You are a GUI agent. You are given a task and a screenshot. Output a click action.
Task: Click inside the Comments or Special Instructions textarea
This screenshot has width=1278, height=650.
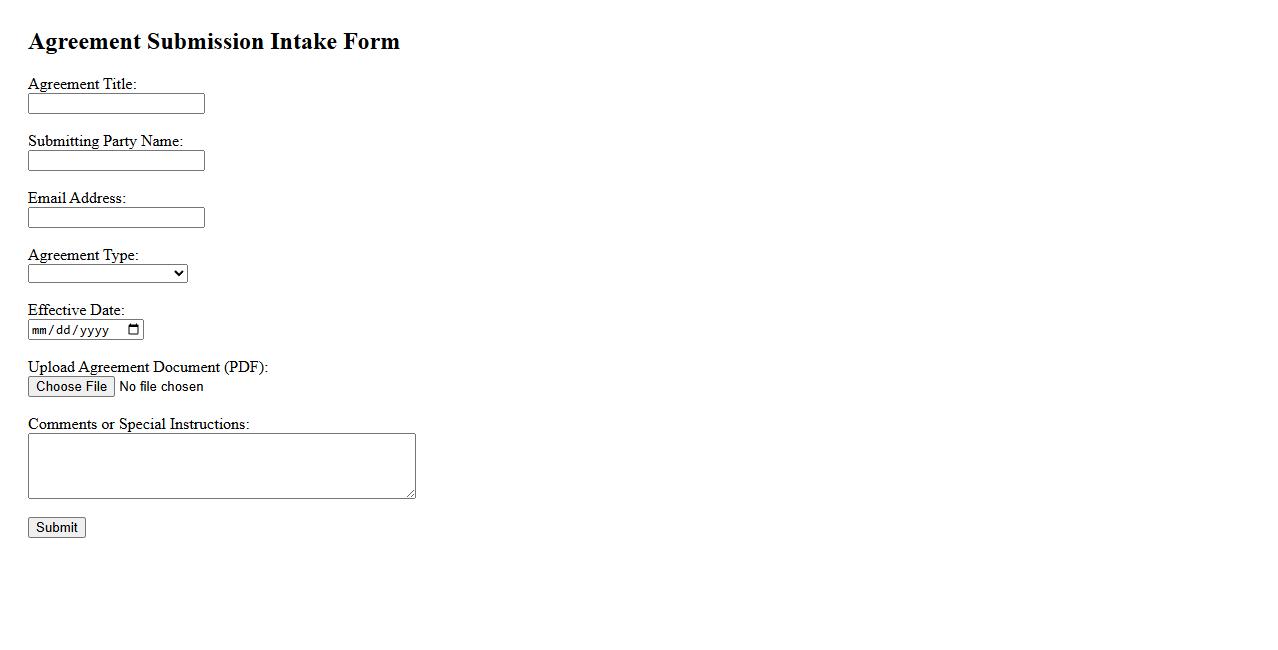point(221,466)
